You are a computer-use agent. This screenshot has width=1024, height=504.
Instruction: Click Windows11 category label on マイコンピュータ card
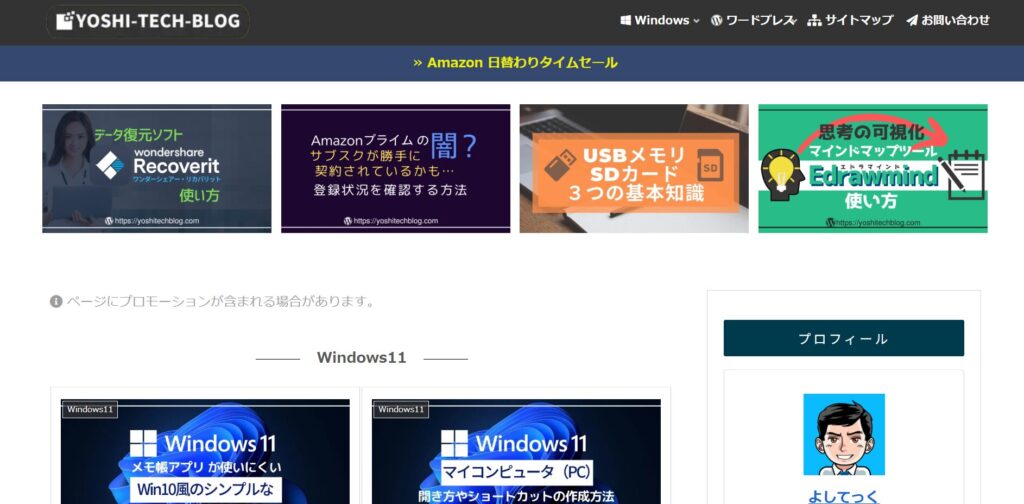click(x=401, y=409)
